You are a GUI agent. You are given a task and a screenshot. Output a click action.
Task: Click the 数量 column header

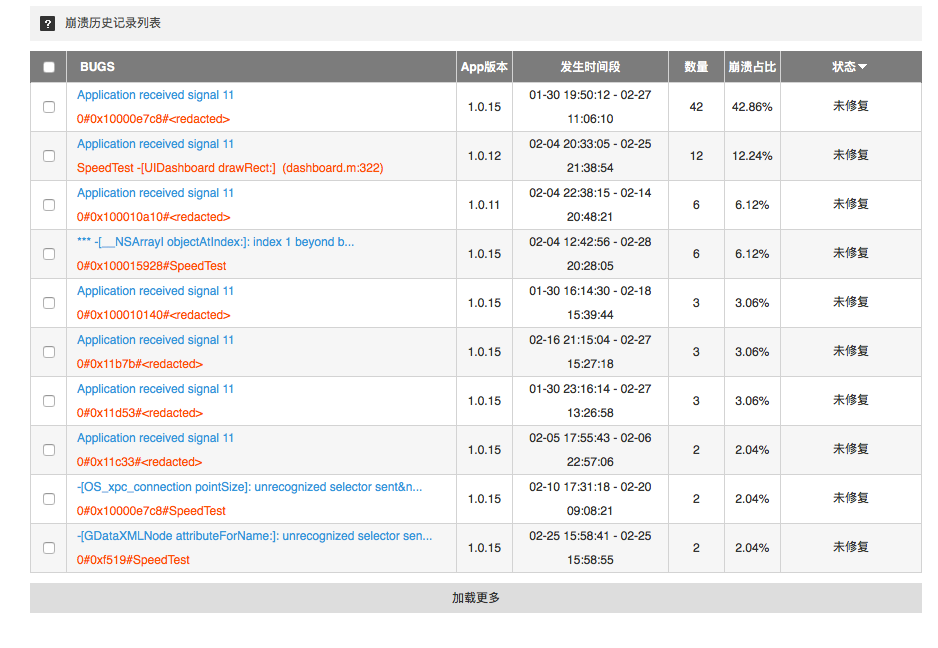click(696, 67)
